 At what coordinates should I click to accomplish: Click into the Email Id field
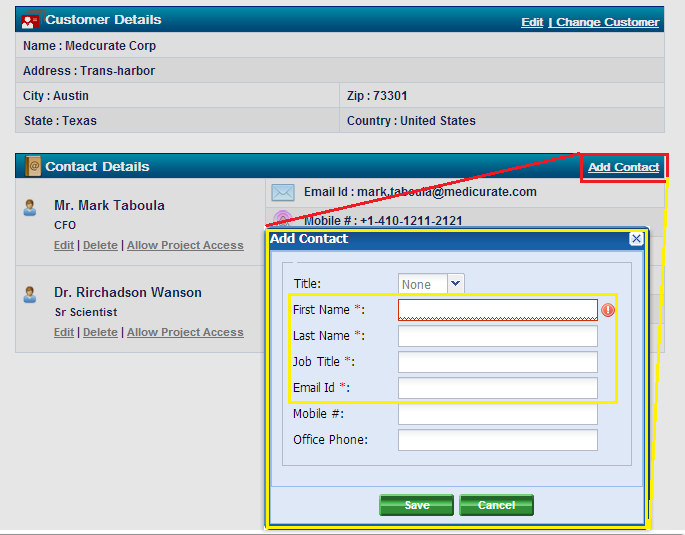coord(497,388)
